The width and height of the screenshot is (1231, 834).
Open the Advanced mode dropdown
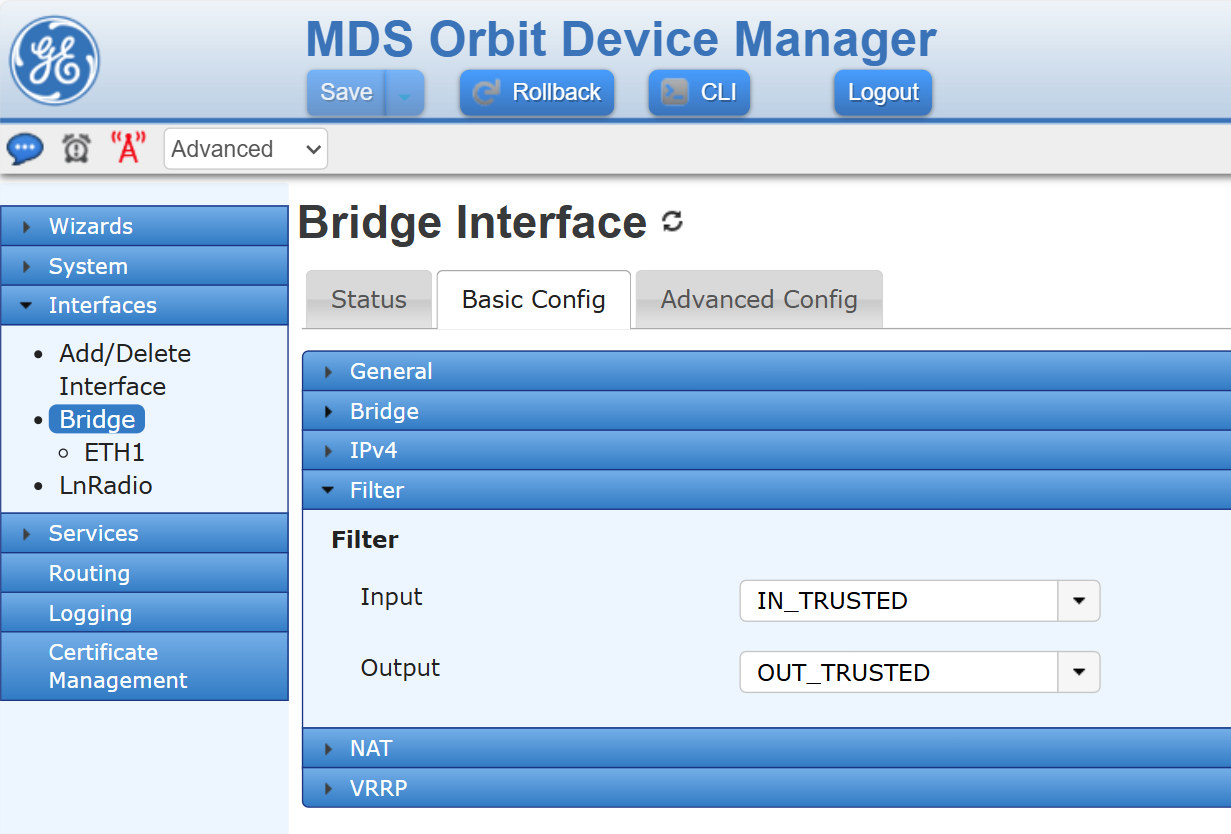[245, 149]
